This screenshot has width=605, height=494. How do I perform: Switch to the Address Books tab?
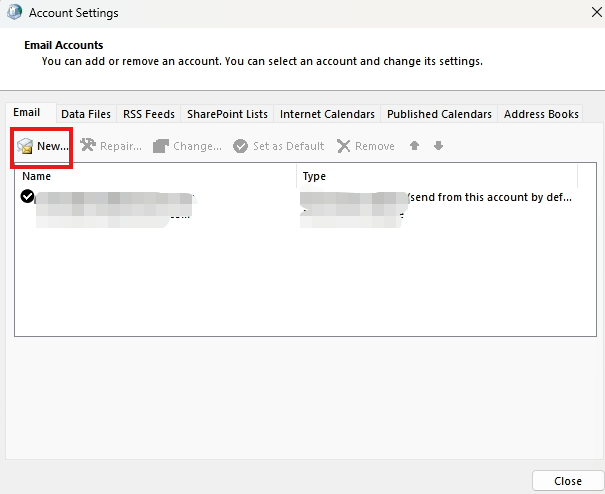[x=541, y=114]
